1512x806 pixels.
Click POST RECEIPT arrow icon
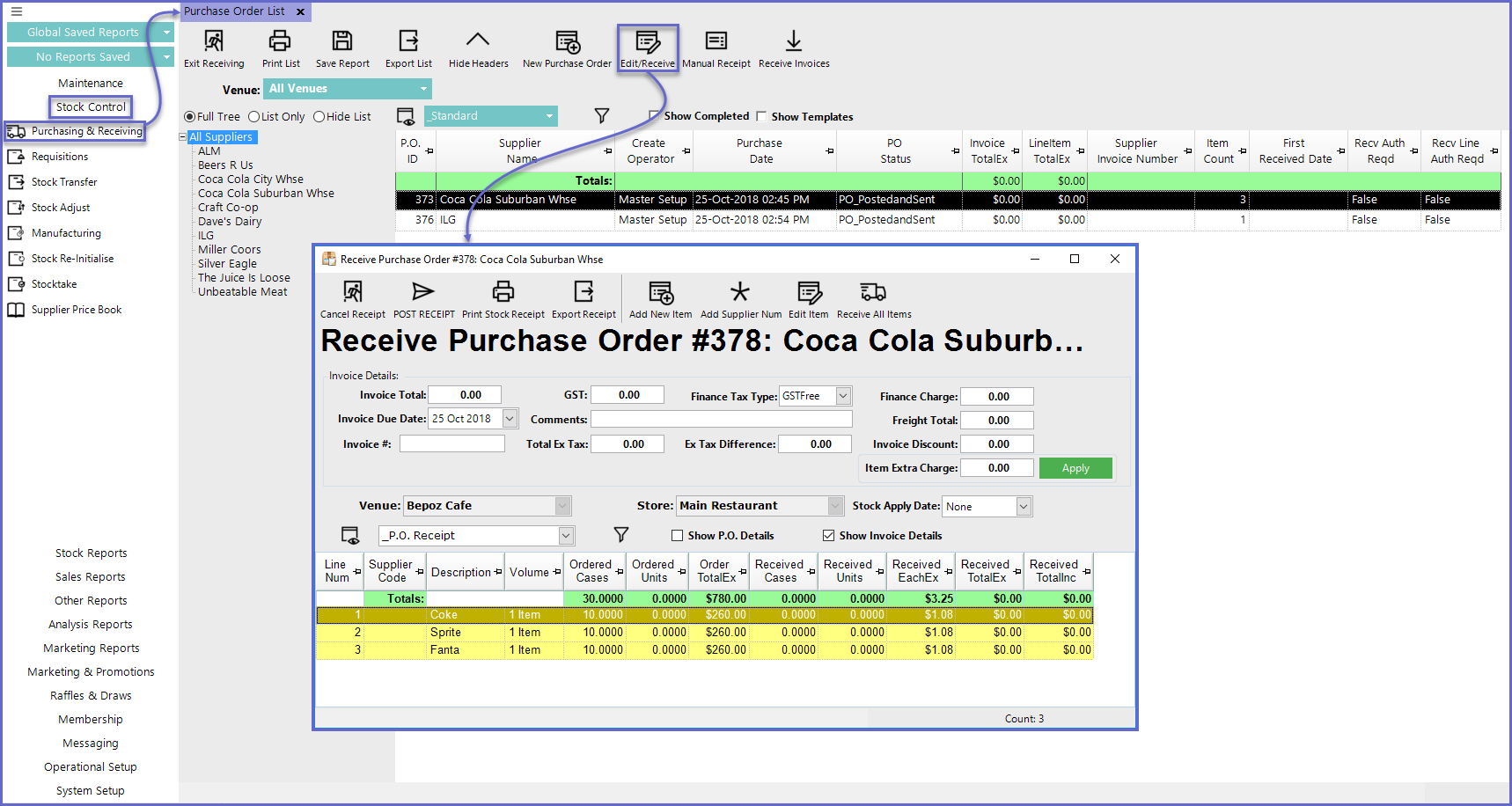(x=423, y=291)
